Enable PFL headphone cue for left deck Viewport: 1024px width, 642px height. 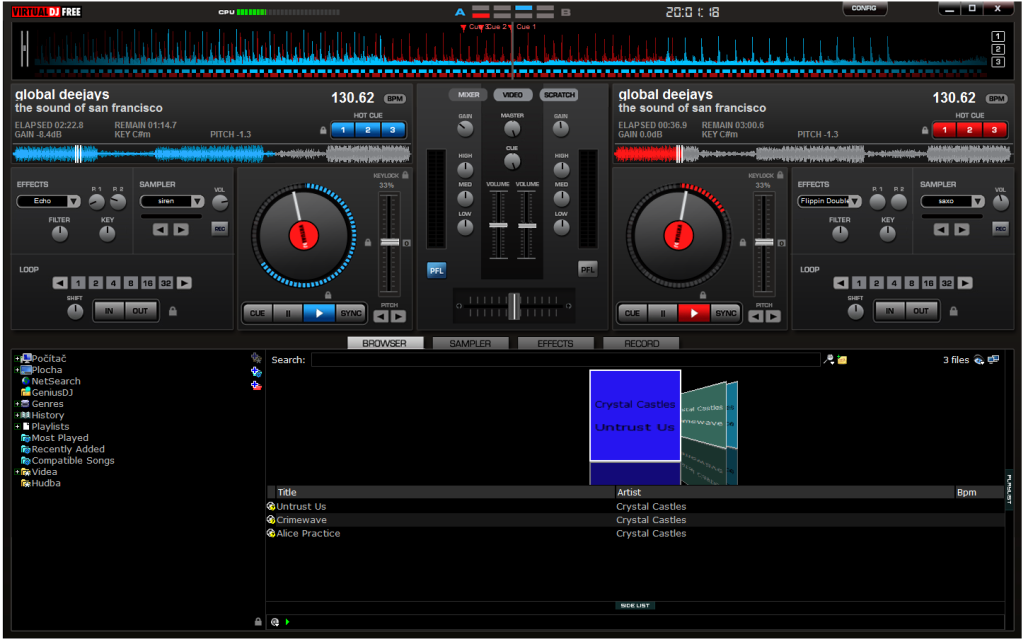pyautogui.click(x=436, y=270)
